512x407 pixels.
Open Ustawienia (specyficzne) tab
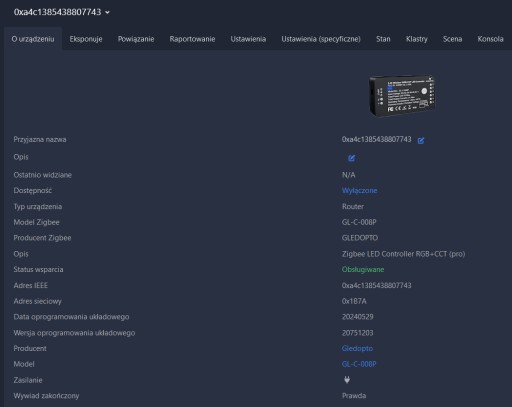coord(321,39)
